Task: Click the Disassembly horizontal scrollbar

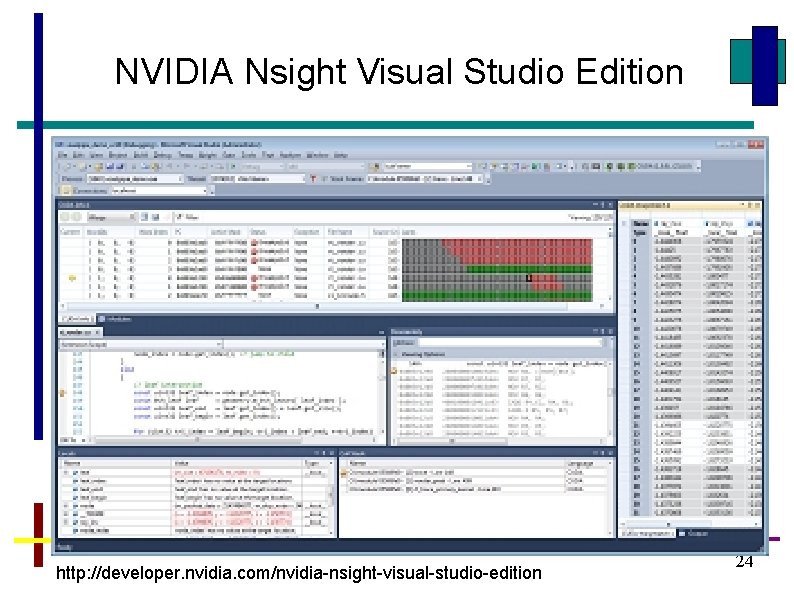Action: pos(452,441)
